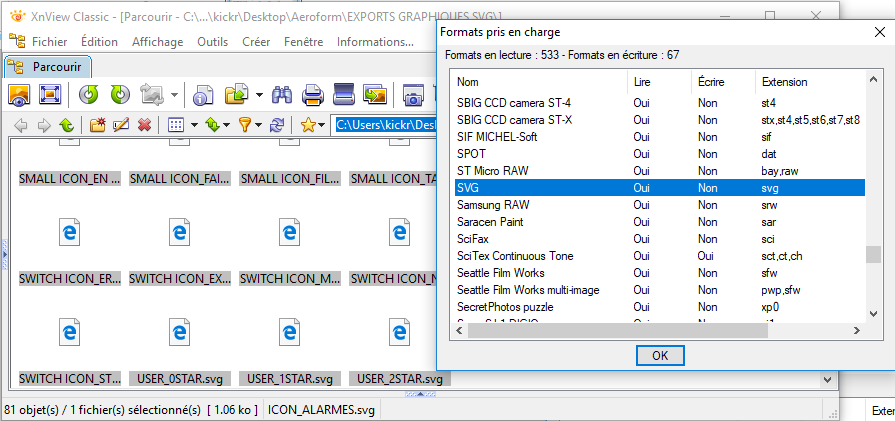Sort by the Lire column header

(659, 82)
